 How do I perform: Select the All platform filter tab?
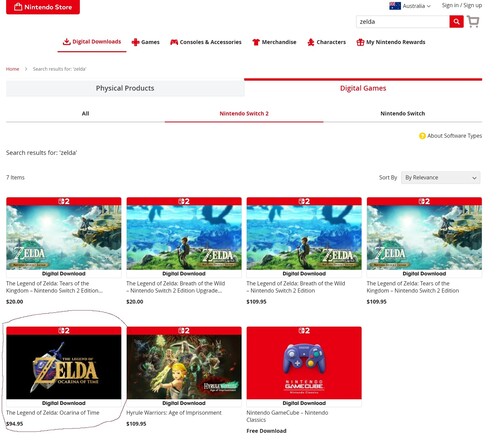[85, 114]
